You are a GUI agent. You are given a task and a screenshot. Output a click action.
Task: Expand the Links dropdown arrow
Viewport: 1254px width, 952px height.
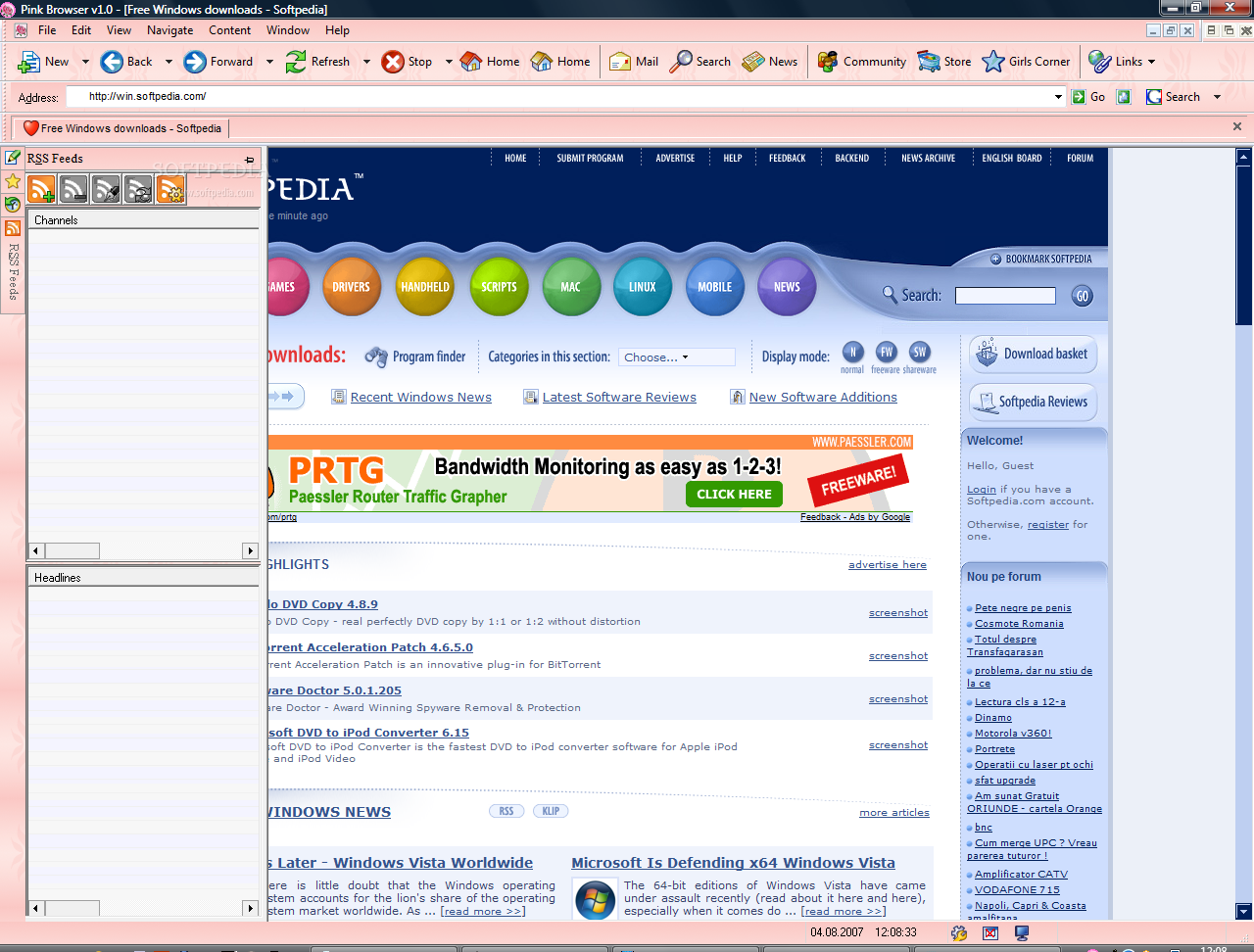click(1151, 62)
